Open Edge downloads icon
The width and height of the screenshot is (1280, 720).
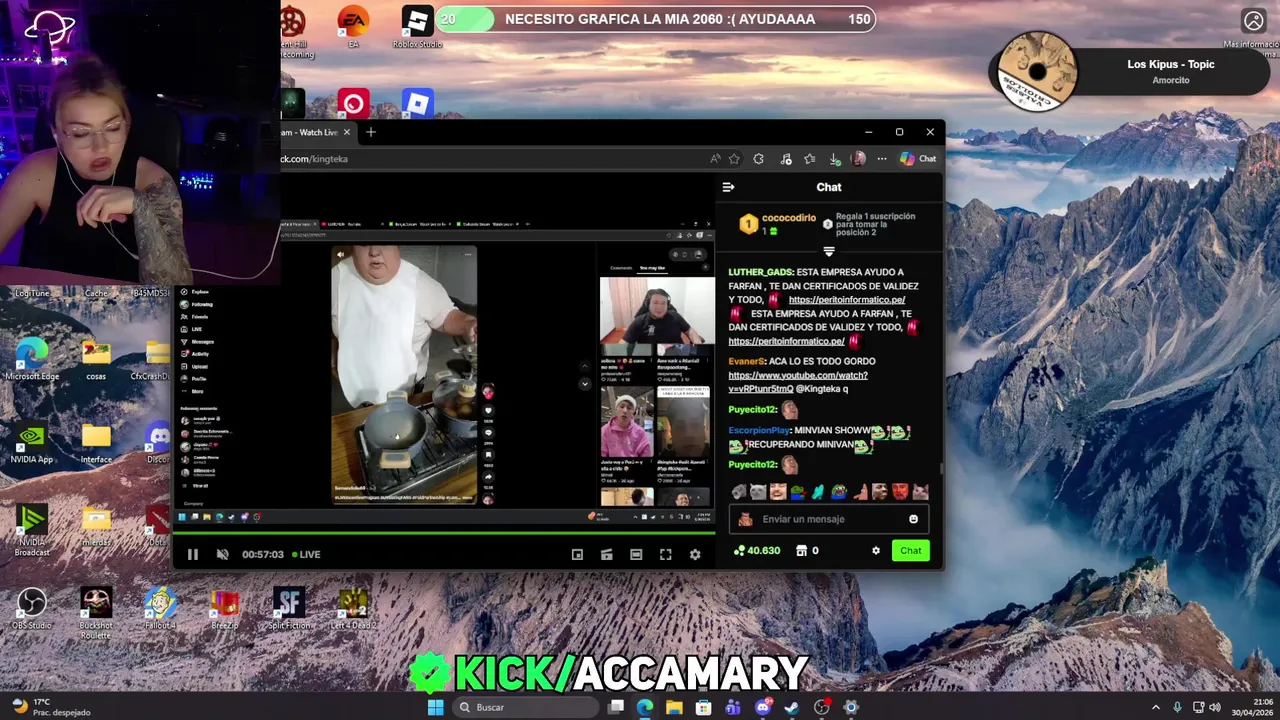click(834, 159)
